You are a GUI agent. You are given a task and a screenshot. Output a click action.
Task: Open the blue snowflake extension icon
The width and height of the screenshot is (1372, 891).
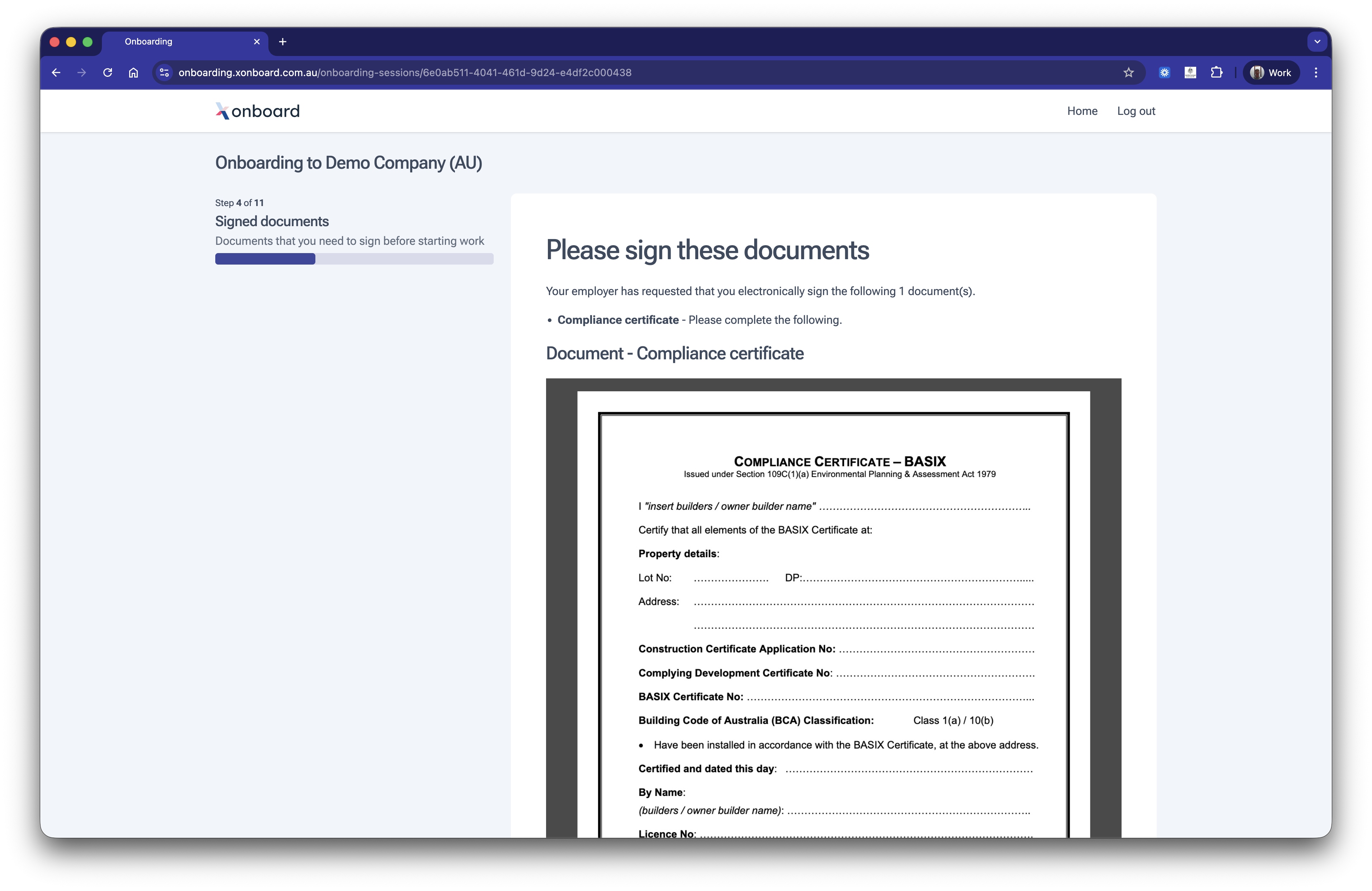click(x=1165, y=73)
